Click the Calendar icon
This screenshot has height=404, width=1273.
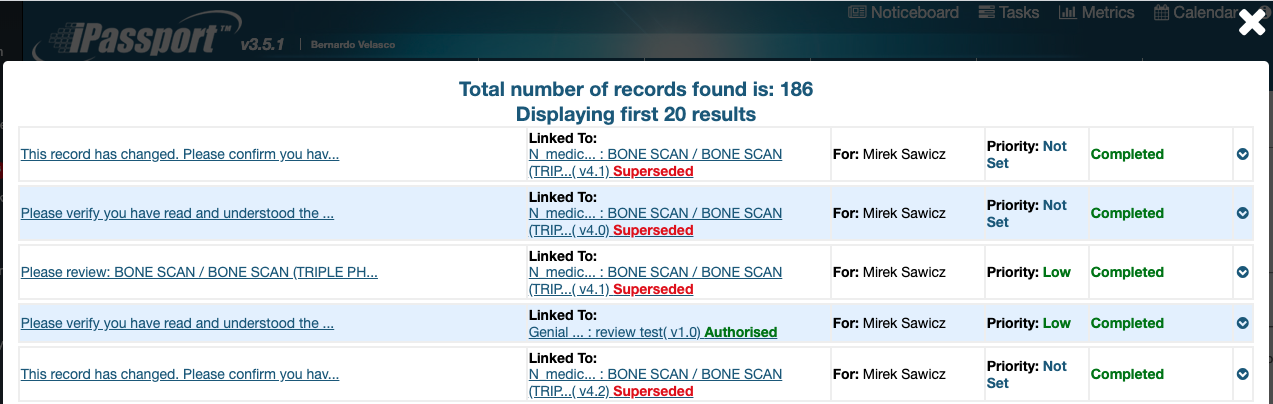[1162, 13]
